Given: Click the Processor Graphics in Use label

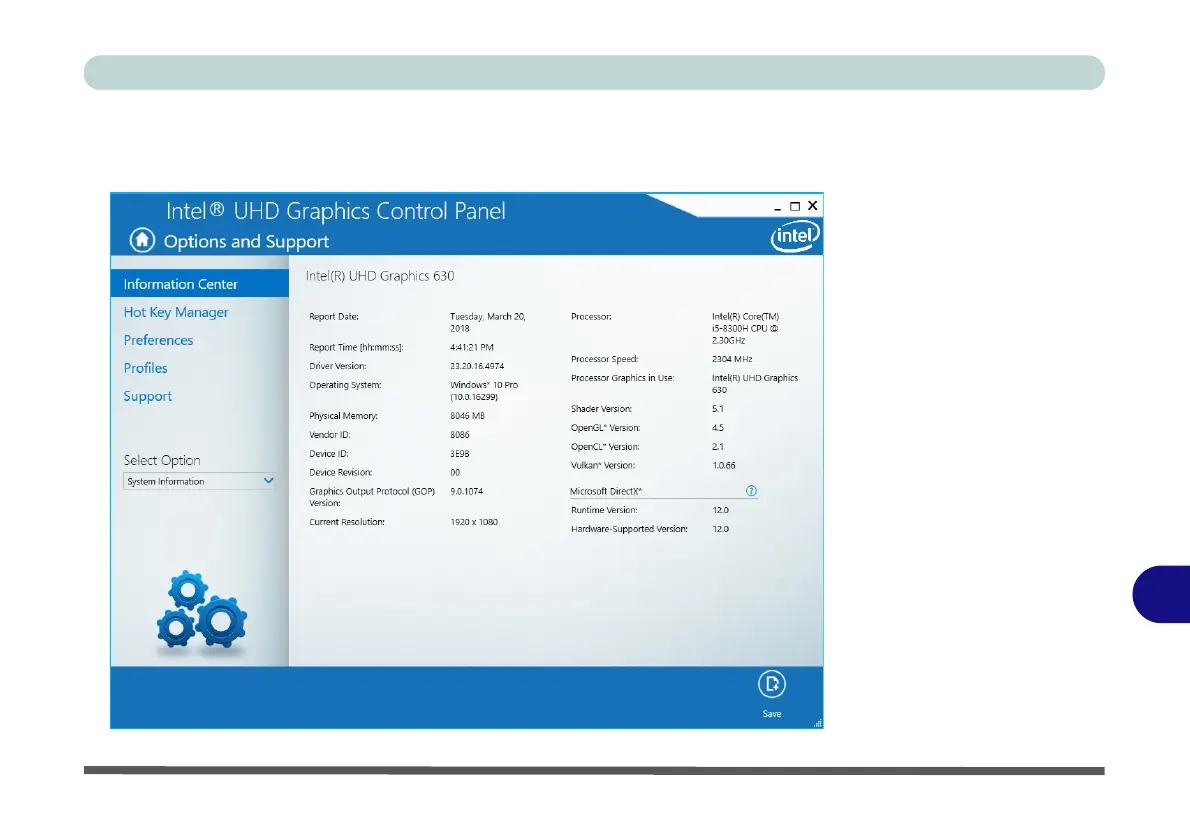Looking at the screenshot, I should pos(622,377).
